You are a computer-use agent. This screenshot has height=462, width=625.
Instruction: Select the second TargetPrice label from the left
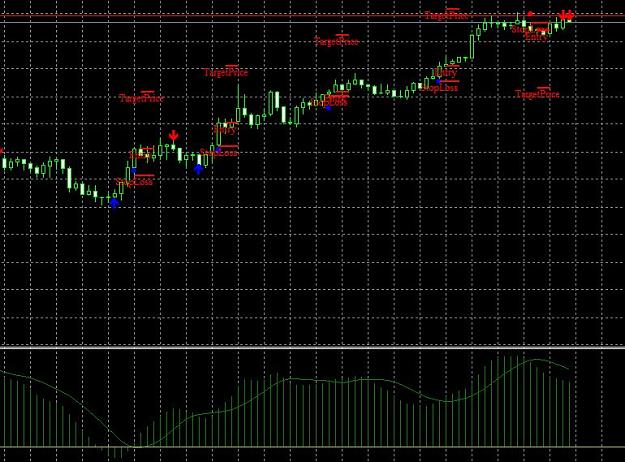(x=226, y=72)
